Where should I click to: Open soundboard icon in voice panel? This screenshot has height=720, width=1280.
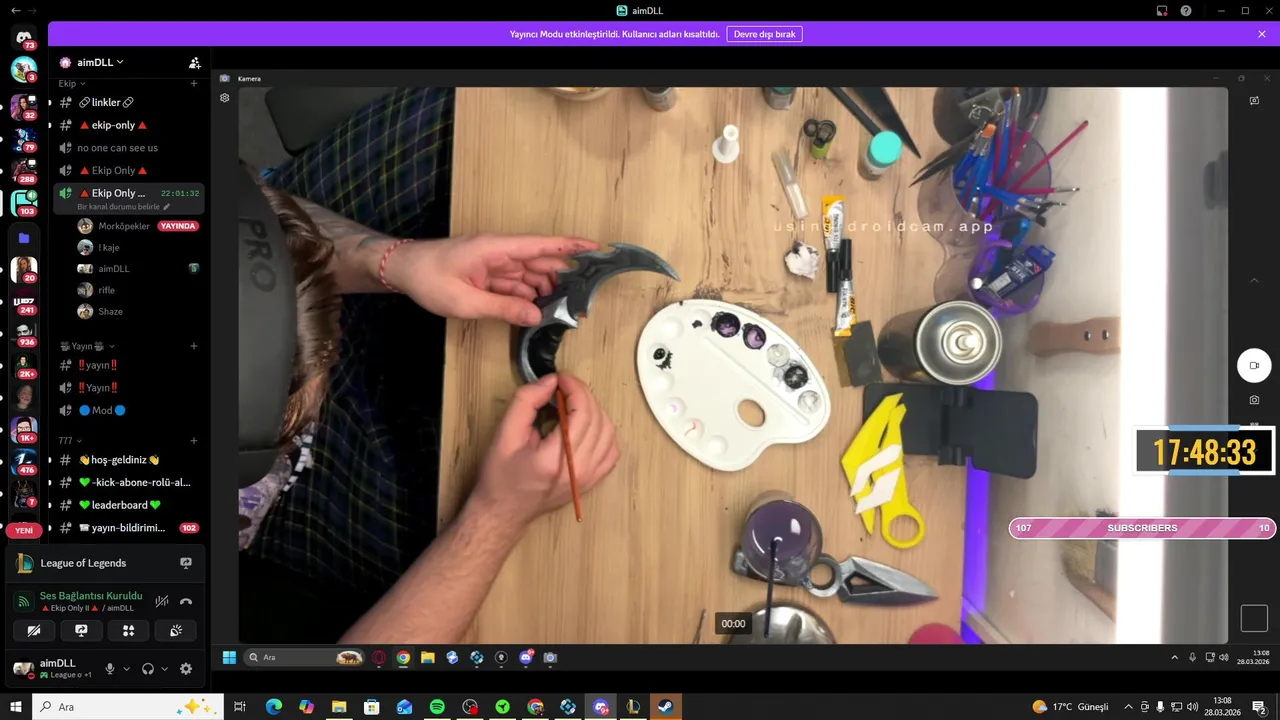point(176,631)
